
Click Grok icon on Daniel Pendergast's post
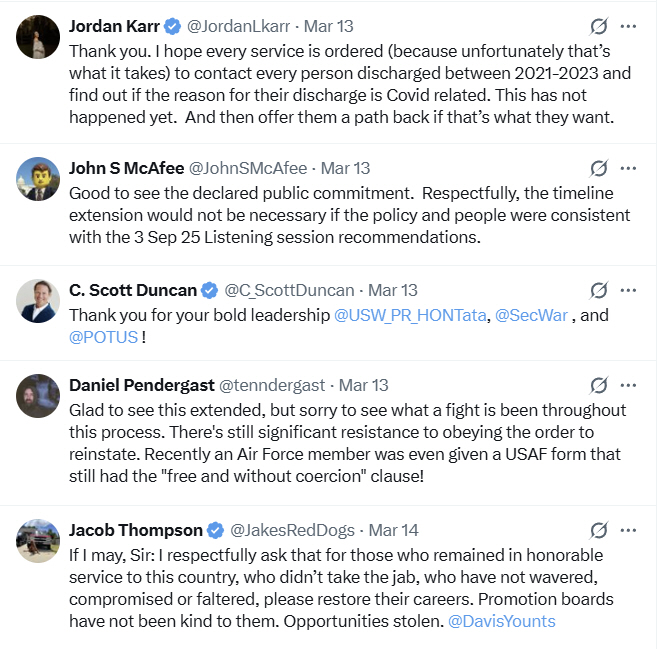coord(599,385)
